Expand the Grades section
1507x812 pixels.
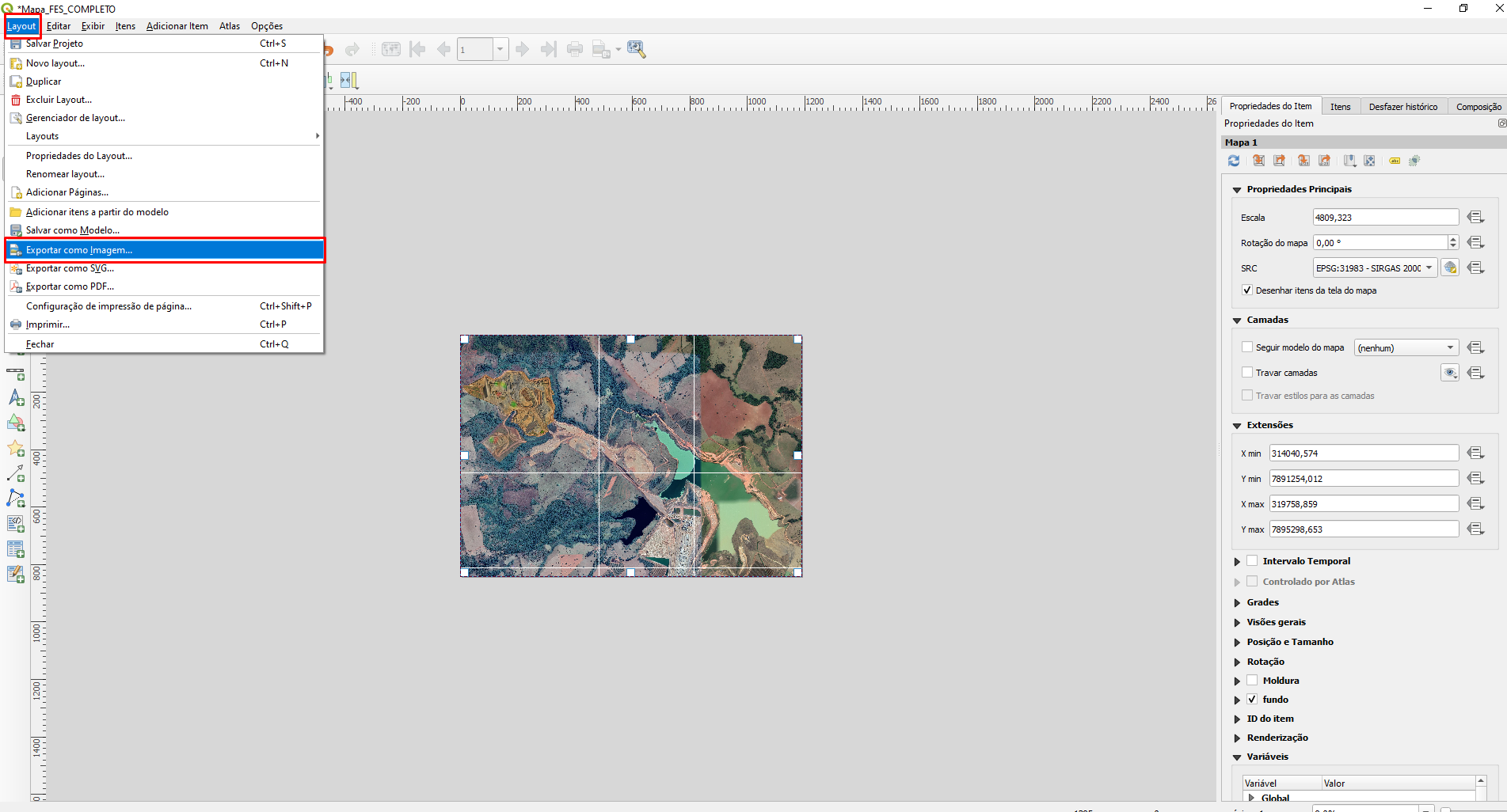point(1237,603)
